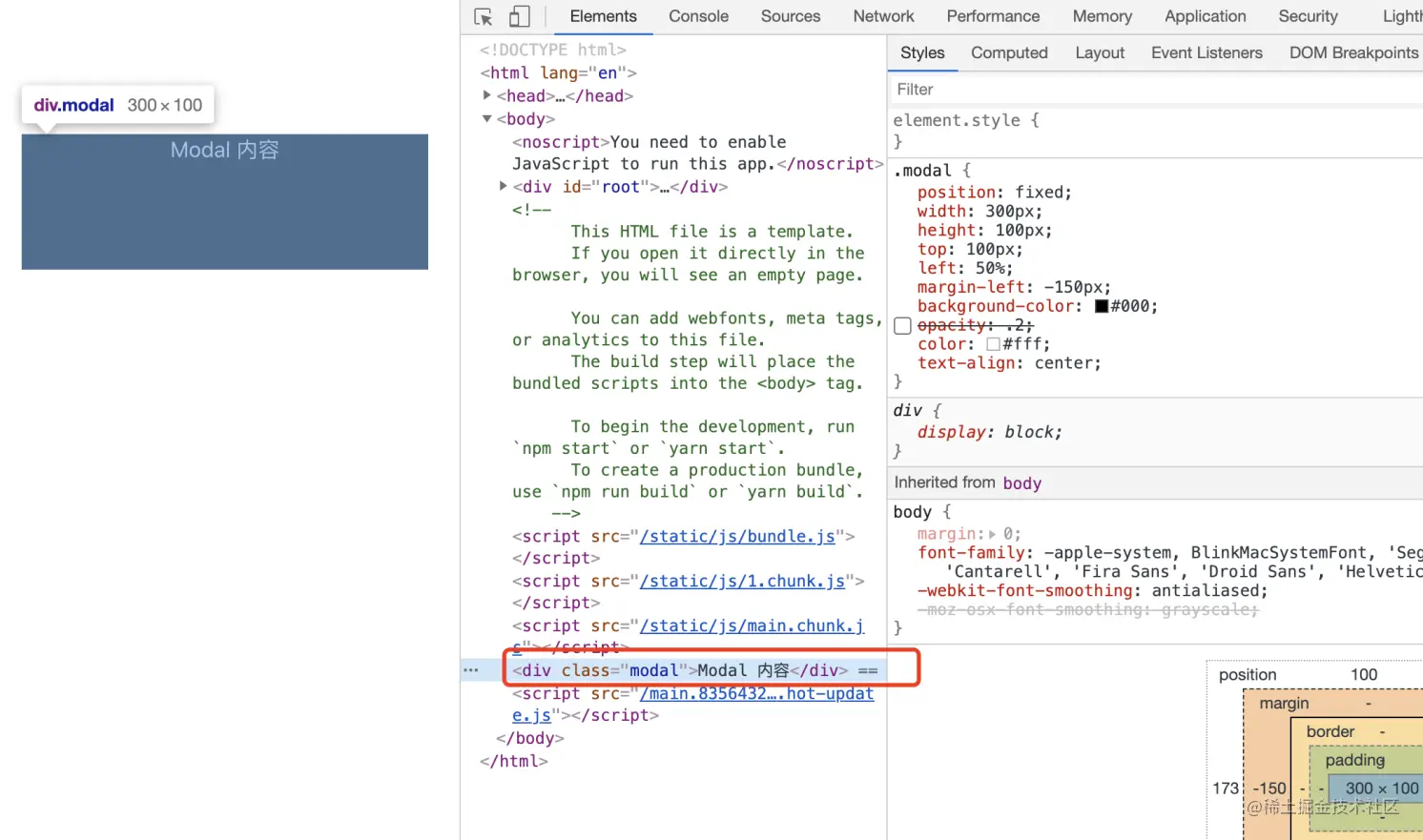This screenshot has height=840, width=1423.
Task: Click the box model margin-left value -150
Action: point(1269,789)
